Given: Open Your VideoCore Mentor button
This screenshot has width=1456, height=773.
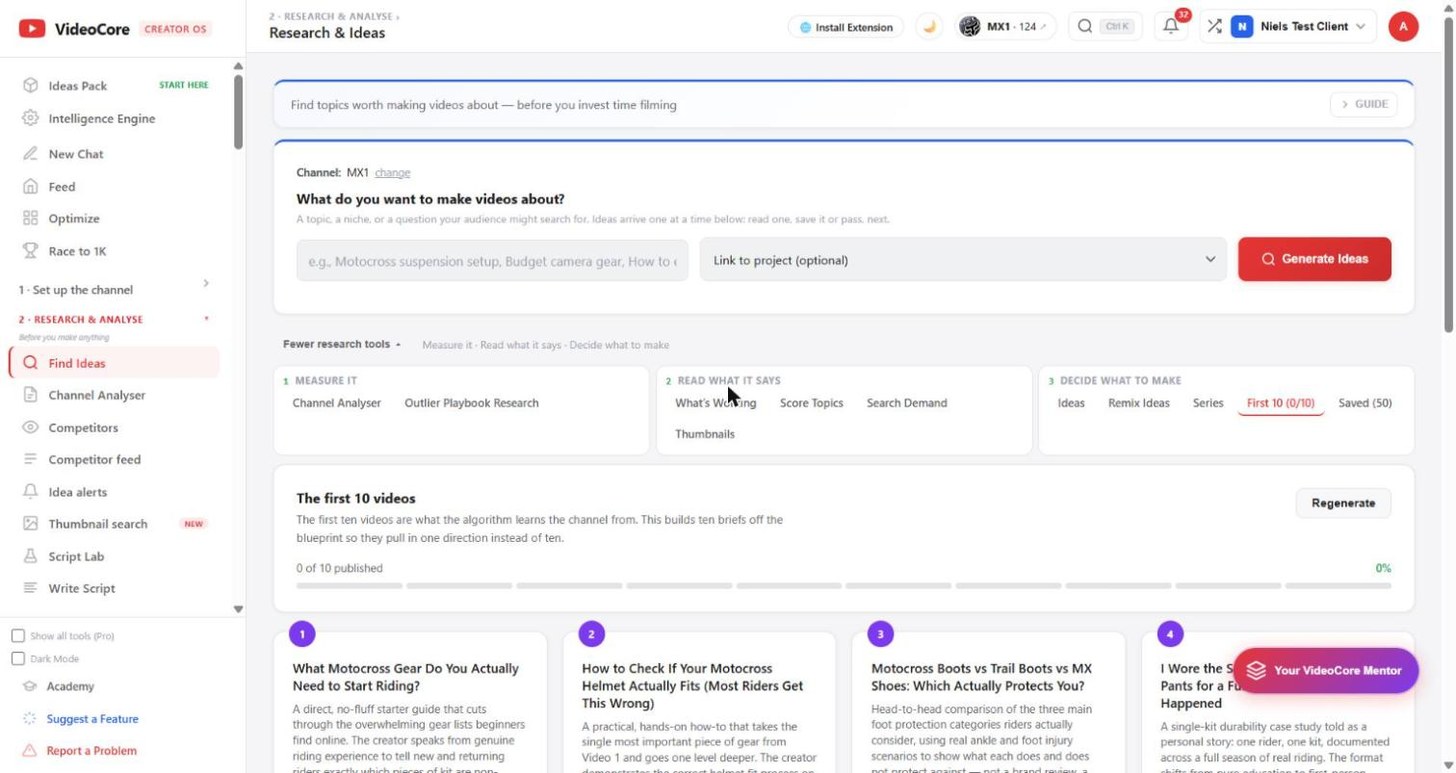Looking at the screenshot, I should tap(1325, 670).
